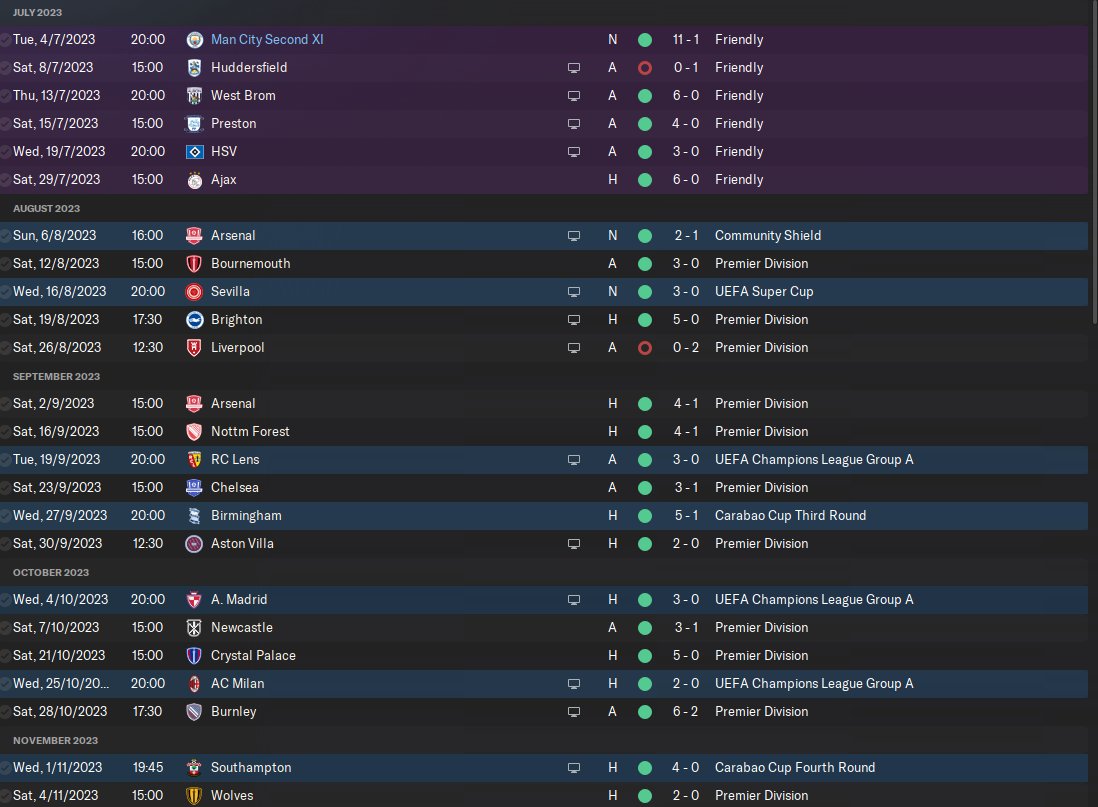Click the red loss indicator for Huddersfield

(645, 67)
